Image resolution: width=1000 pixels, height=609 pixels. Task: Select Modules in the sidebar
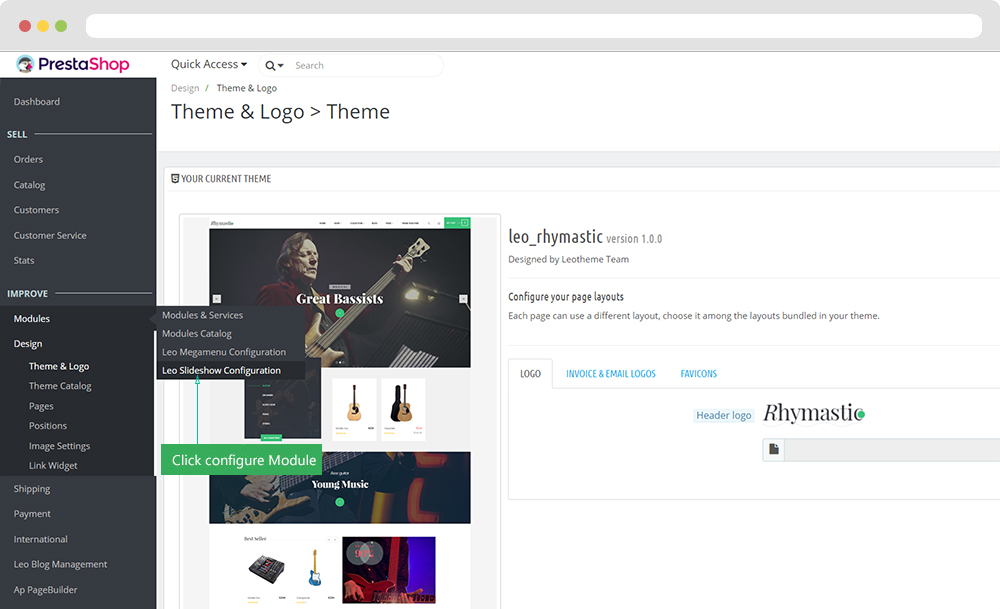tap(32, 318)
